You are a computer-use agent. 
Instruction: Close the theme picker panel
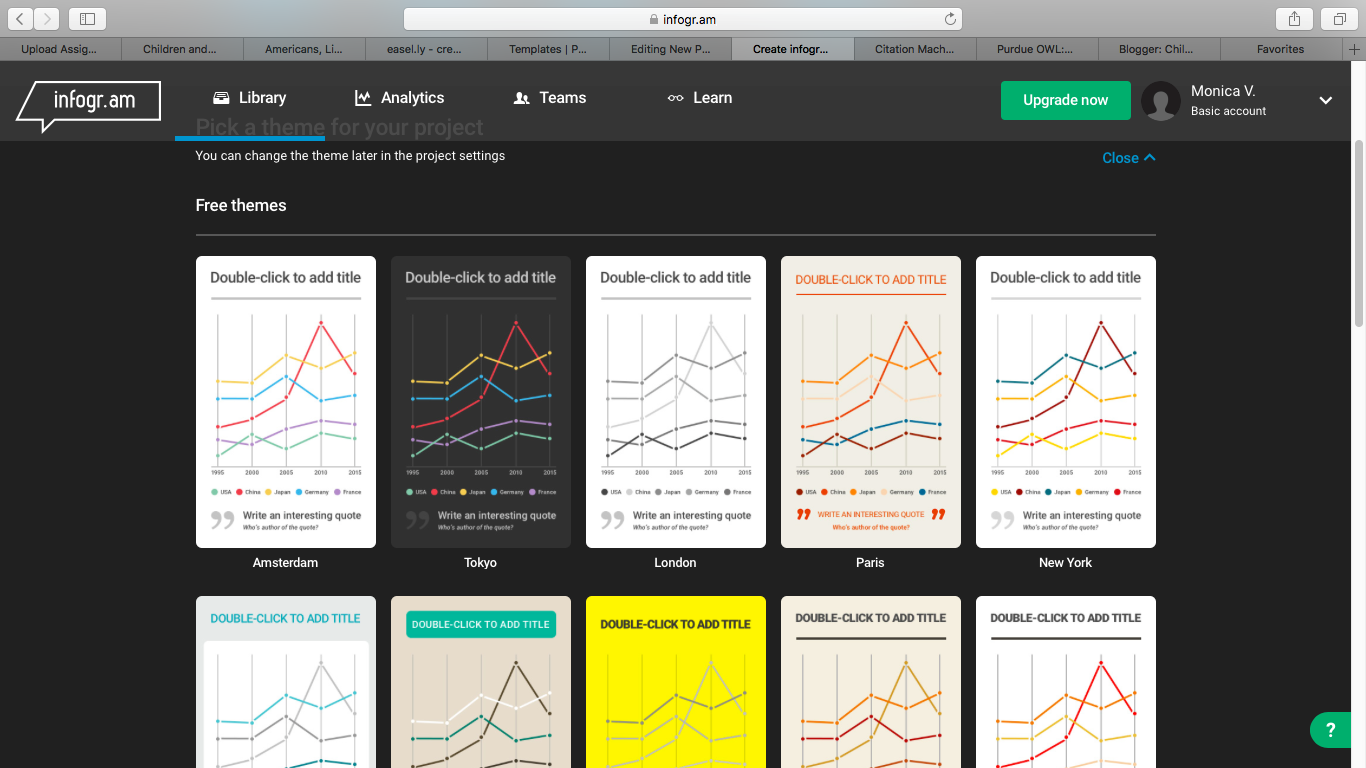(1129, 158)
